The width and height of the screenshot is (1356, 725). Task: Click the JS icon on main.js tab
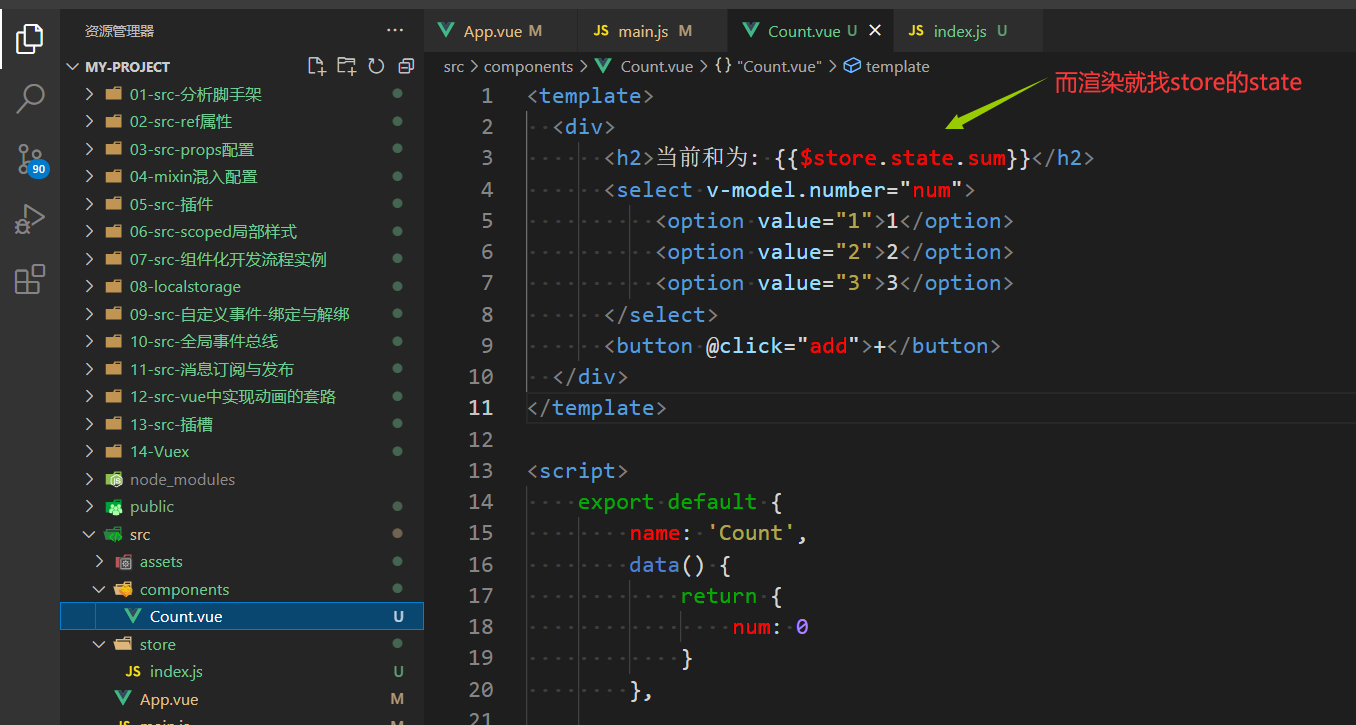coord(601,31)
